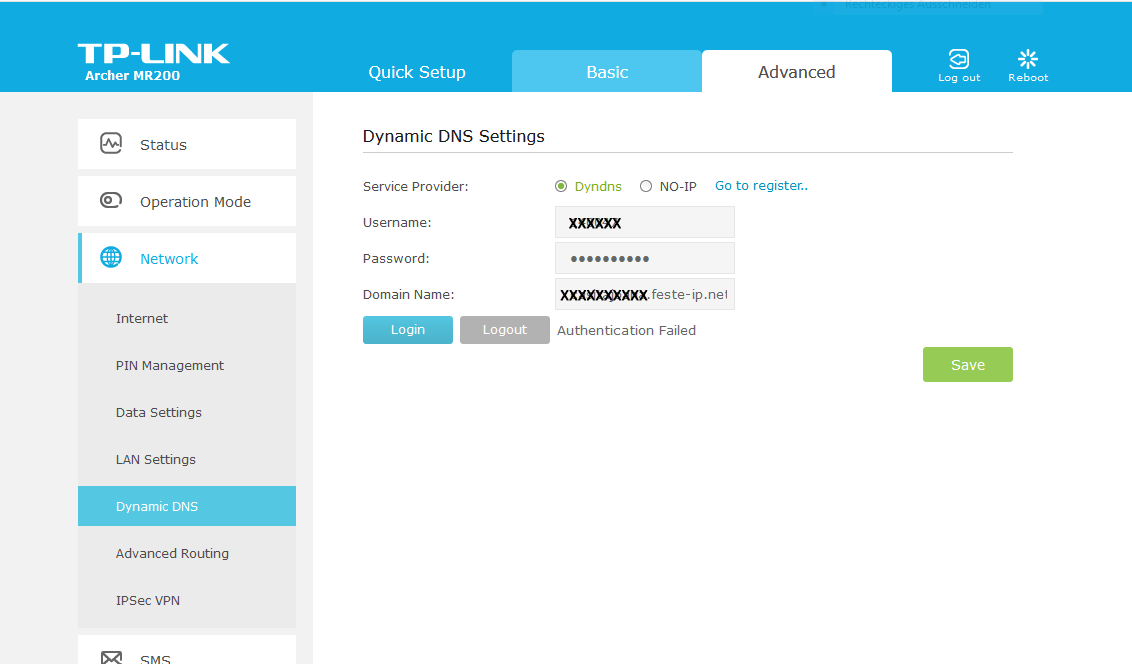This screenshot has width=1132, height=664.
Task: Open the IPSec VPN page
Action: click(148, 601)
